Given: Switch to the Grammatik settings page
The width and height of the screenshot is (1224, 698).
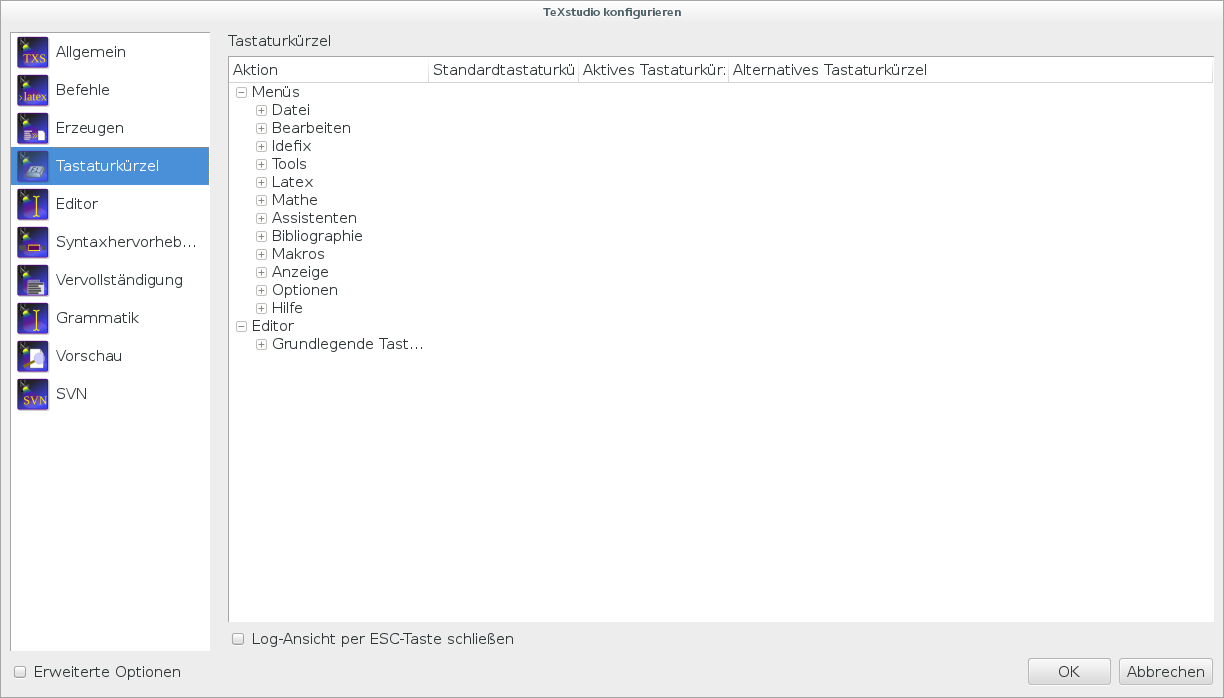Looking at the screenshot, I should pos(97,318).
